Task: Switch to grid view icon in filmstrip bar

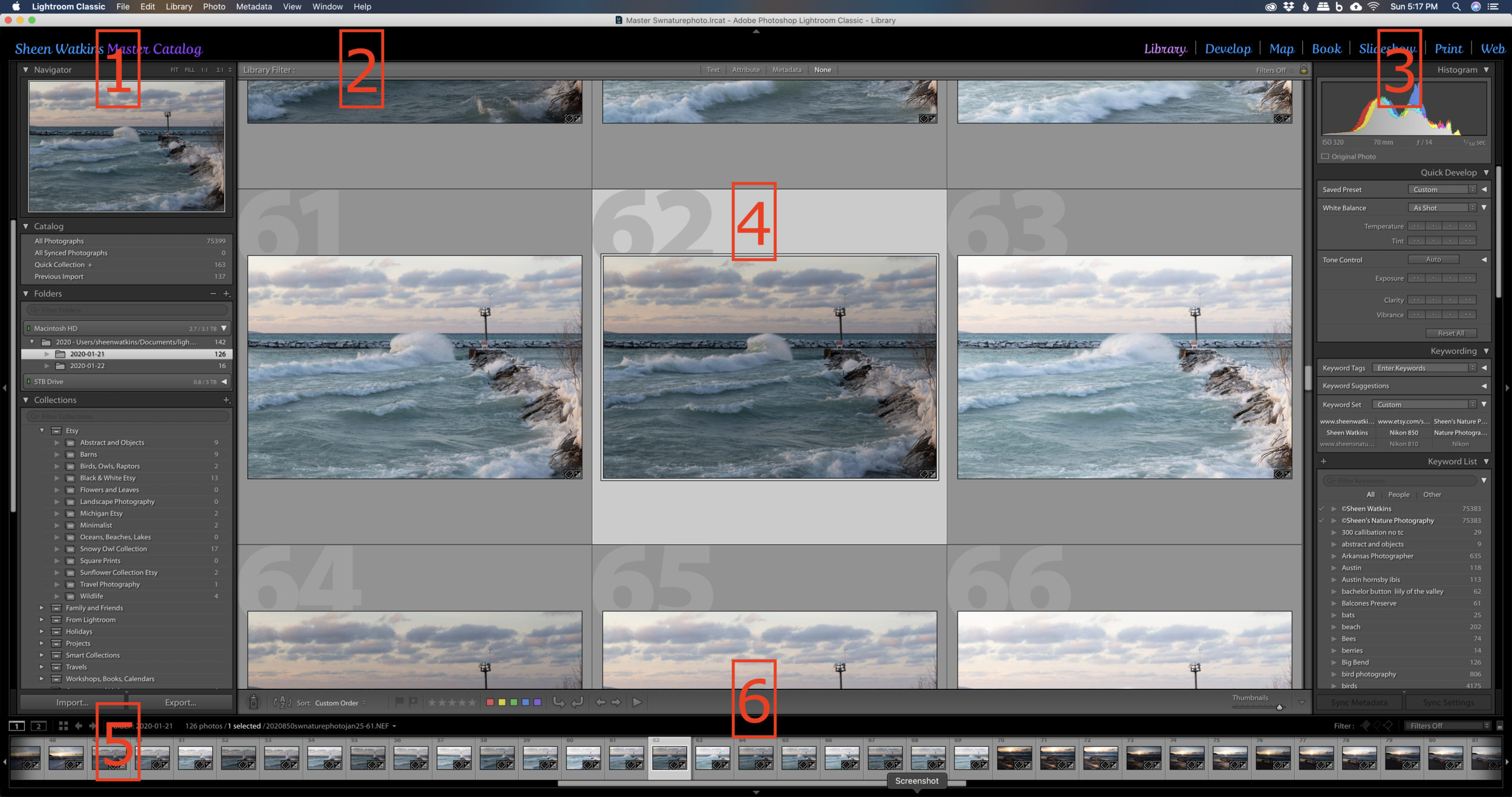Action: pos(63,726)
